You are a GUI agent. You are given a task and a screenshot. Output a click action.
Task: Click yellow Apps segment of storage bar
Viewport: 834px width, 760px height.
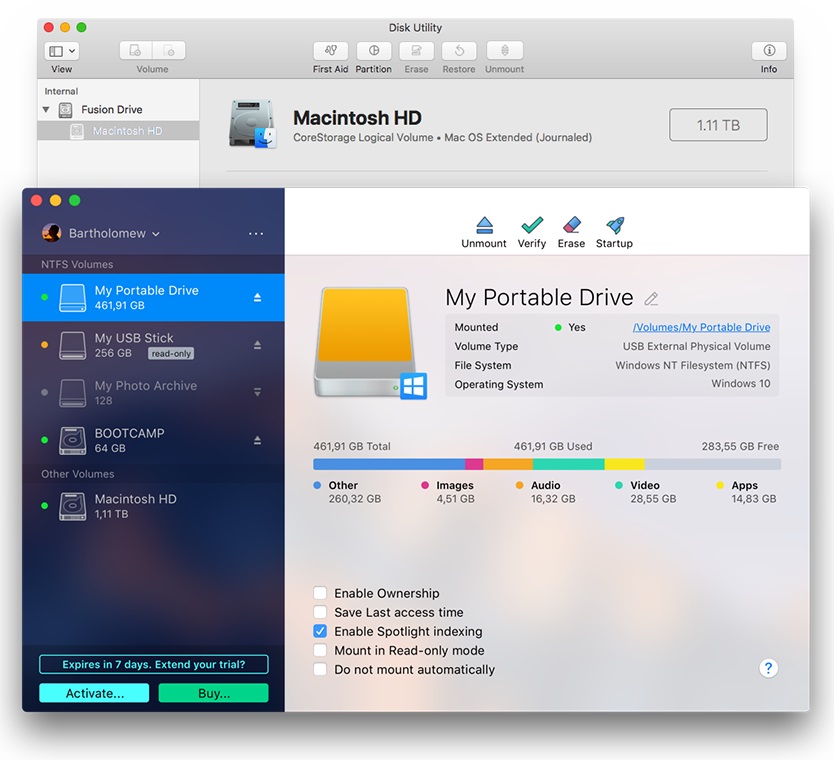[624, 464]
